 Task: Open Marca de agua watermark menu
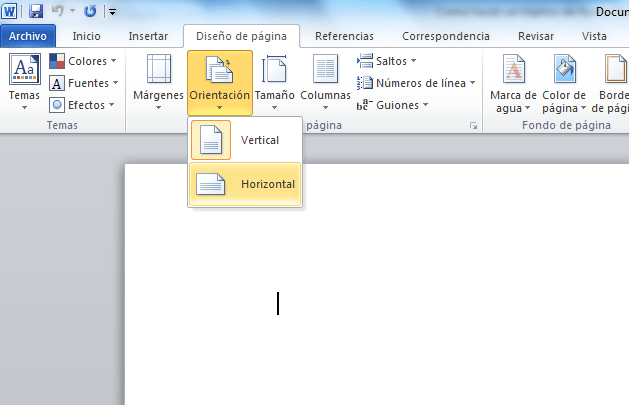click(x=513, y=83)
